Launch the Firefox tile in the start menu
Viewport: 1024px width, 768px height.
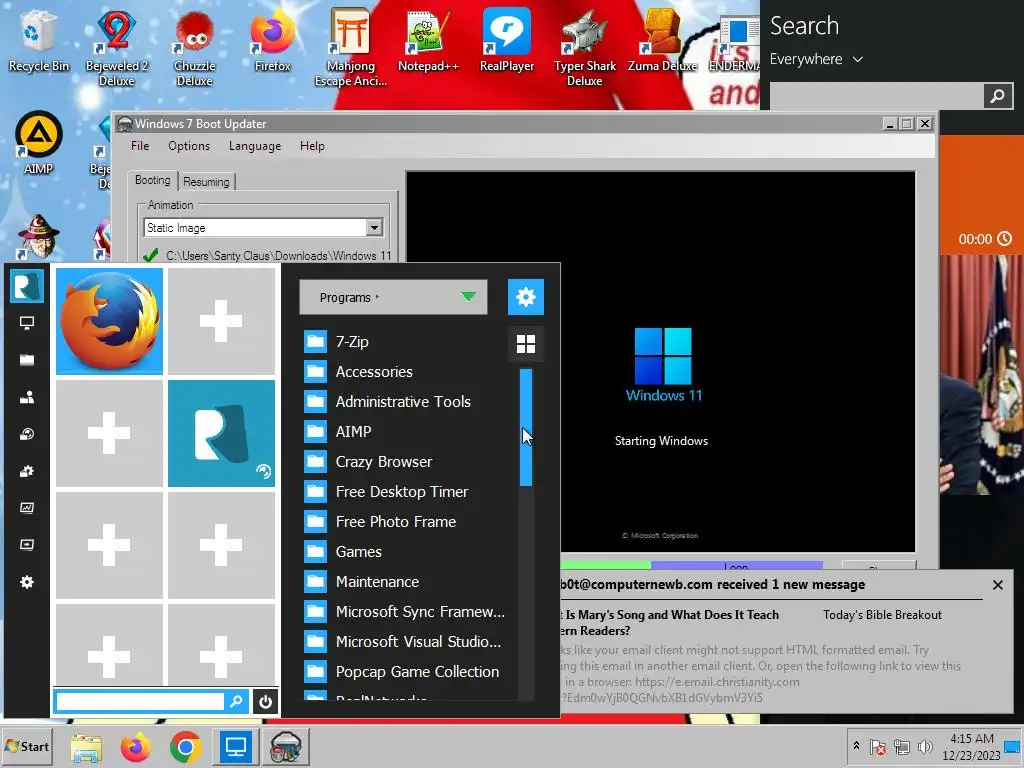click(x=109, y=321)
